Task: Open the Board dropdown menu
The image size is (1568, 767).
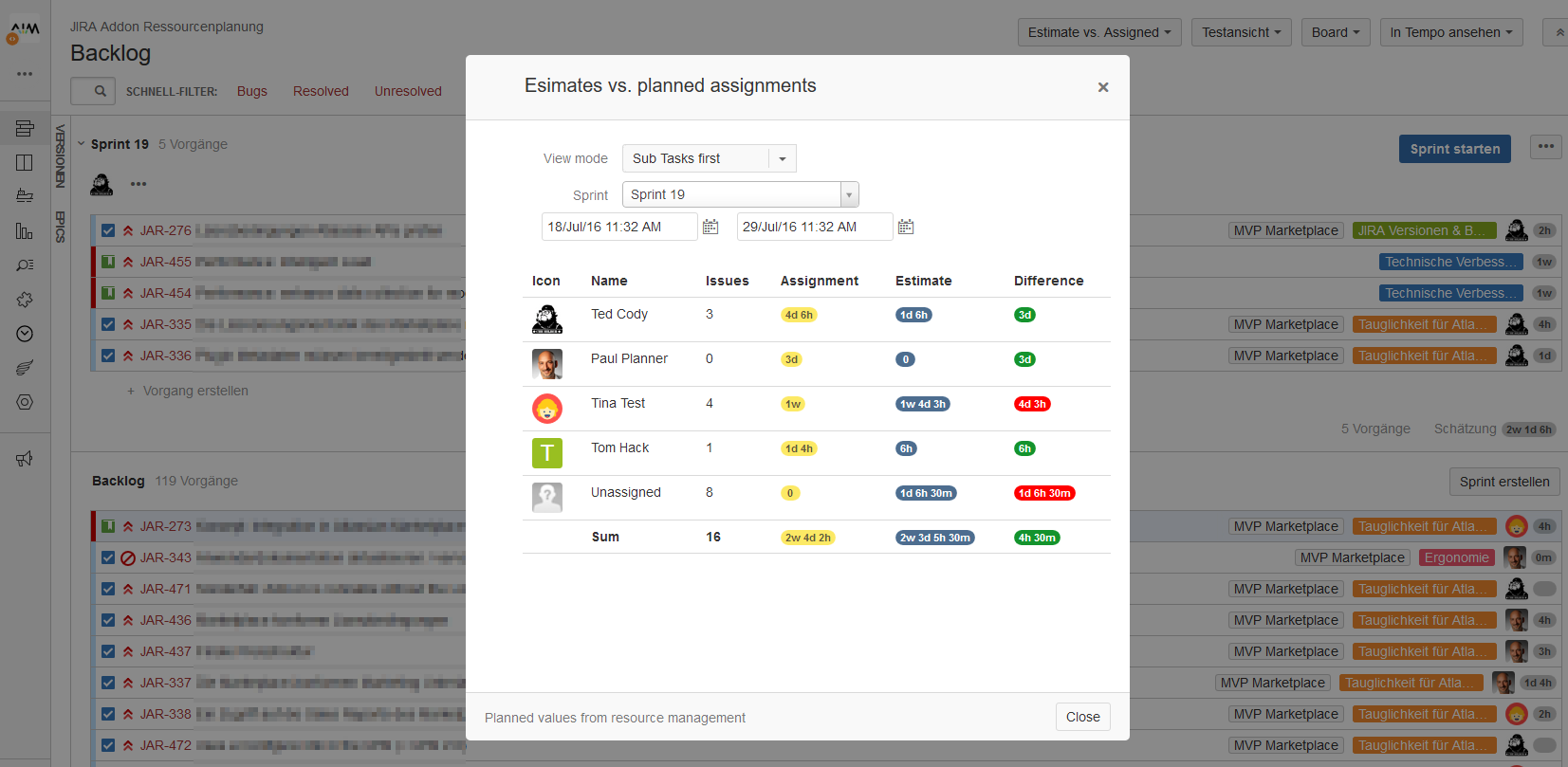Action: click(x=1336, y=32)
